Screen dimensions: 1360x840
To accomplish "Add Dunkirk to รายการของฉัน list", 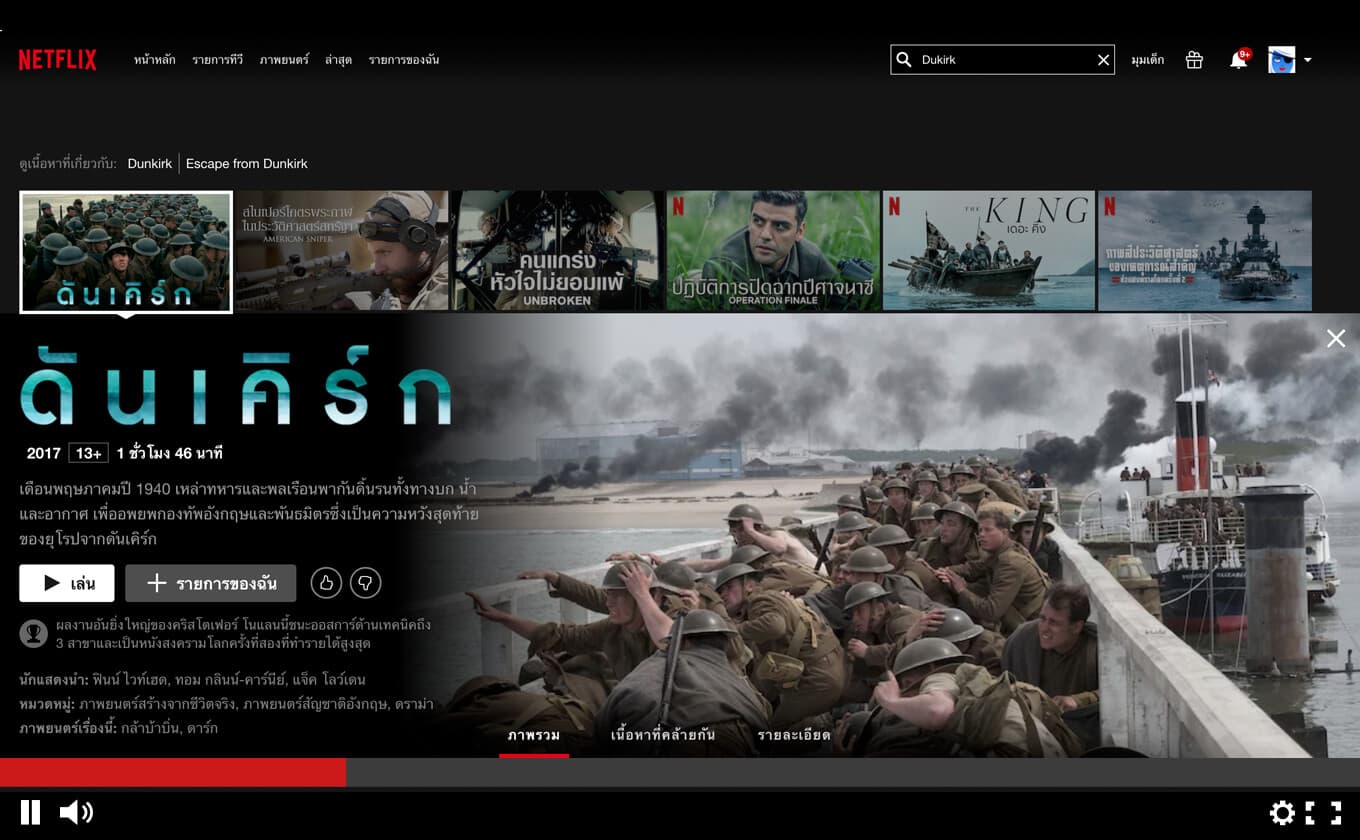I will [210, 583].
